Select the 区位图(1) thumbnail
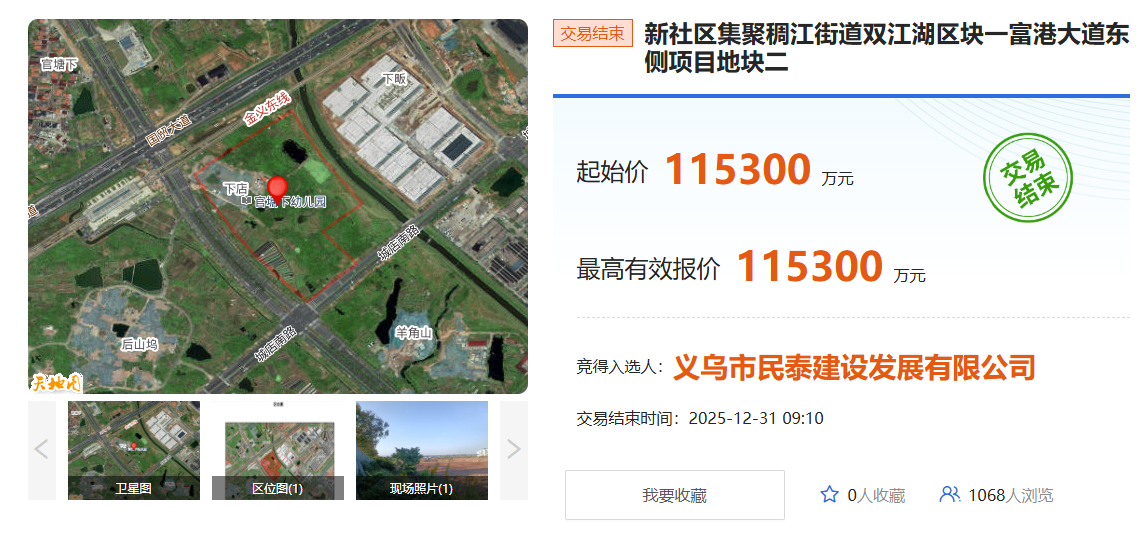The image size is (1139, 544). pyautogui.click(x=277, y=450)
